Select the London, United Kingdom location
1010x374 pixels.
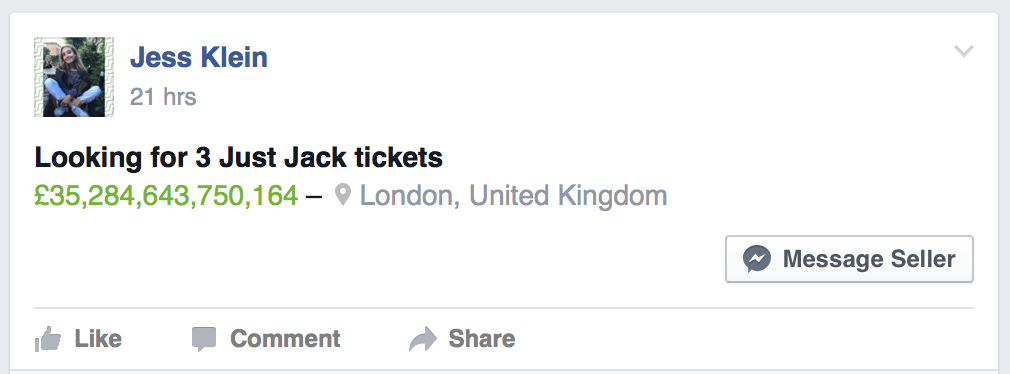tap(513, 196)
